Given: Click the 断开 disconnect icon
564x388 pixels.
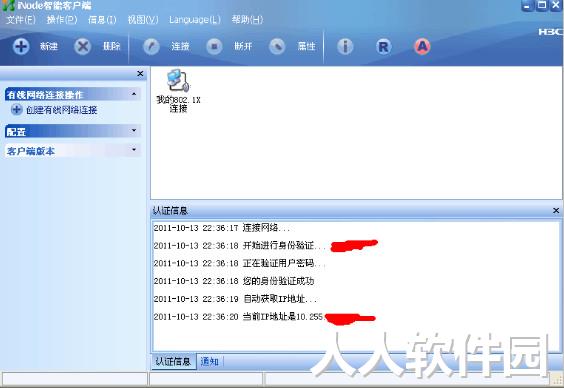Looking at the screenshot, I should coord(214,46).
